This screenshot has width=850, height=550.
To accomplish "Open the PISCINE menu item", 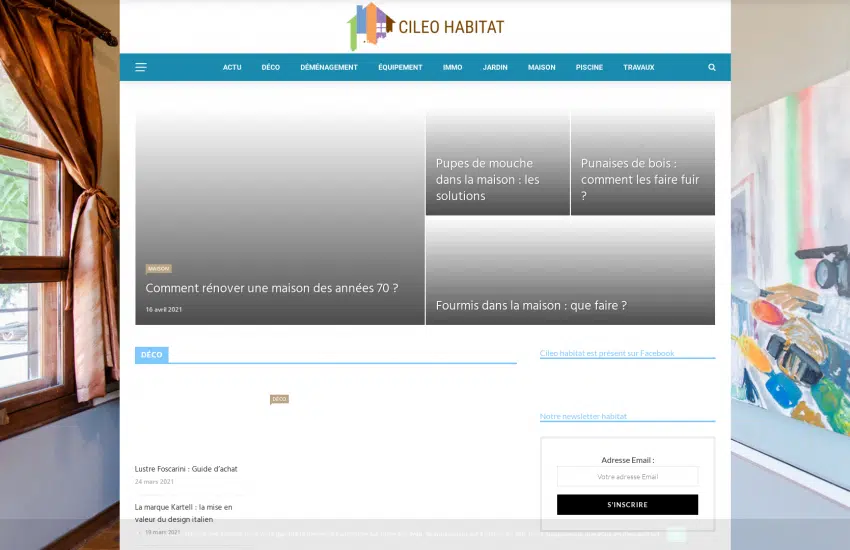I will click(589, 67).
